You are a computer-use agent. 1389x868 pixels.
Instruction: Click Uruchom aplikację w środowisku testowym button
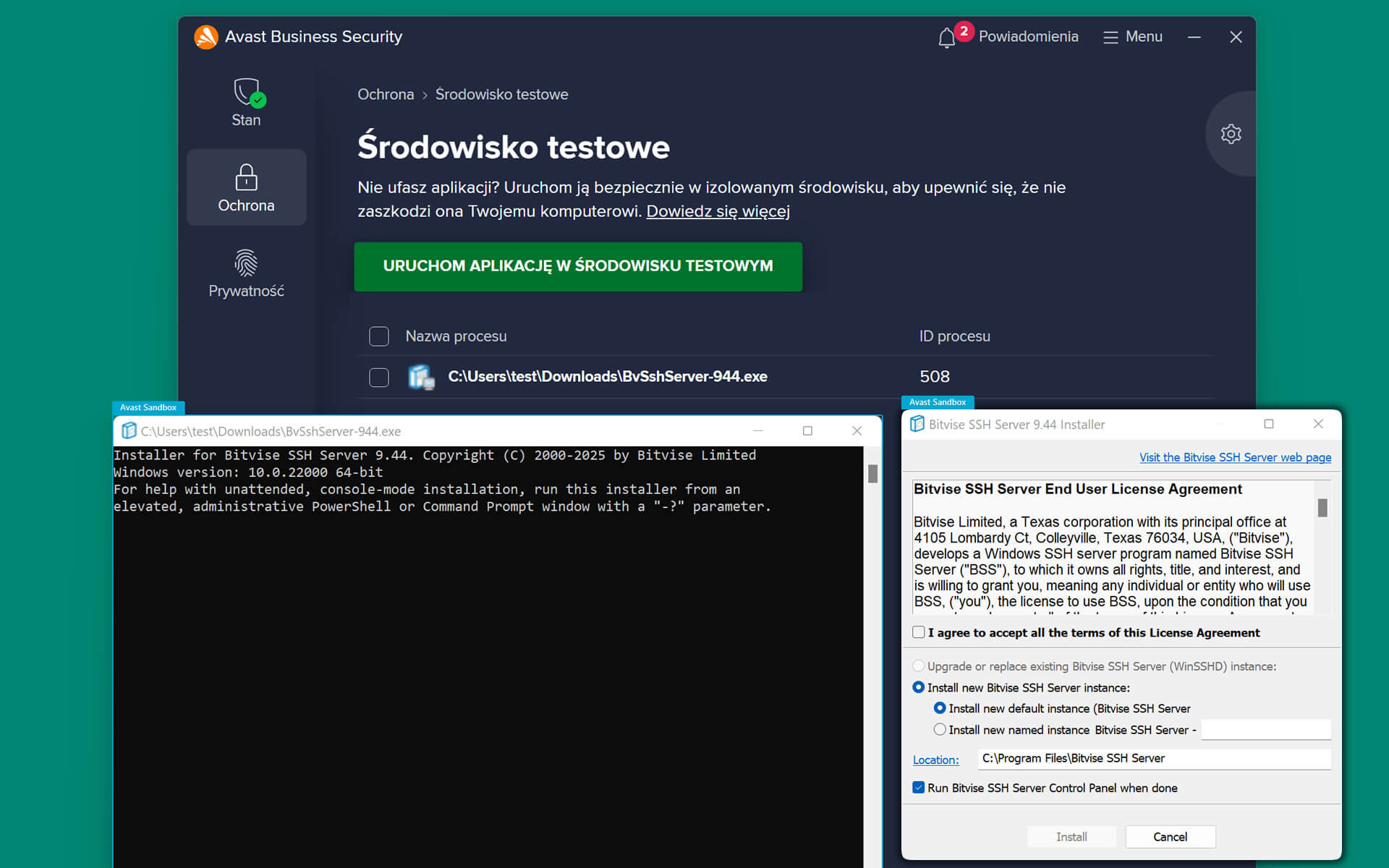[x=578, y=266]
